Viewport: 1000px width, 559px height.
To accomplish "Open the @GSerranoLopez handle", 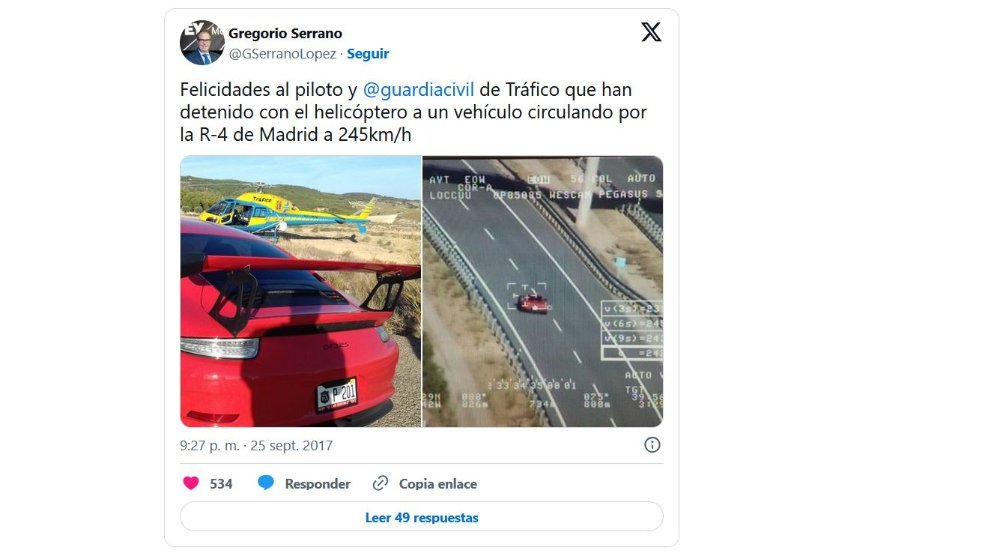I will (x=283, y=54).
